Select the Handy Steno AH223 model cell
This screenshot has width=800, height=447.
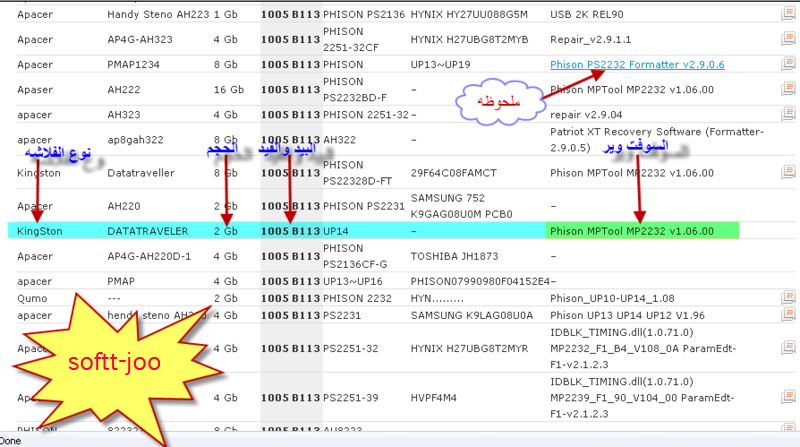tap(158, 14)
